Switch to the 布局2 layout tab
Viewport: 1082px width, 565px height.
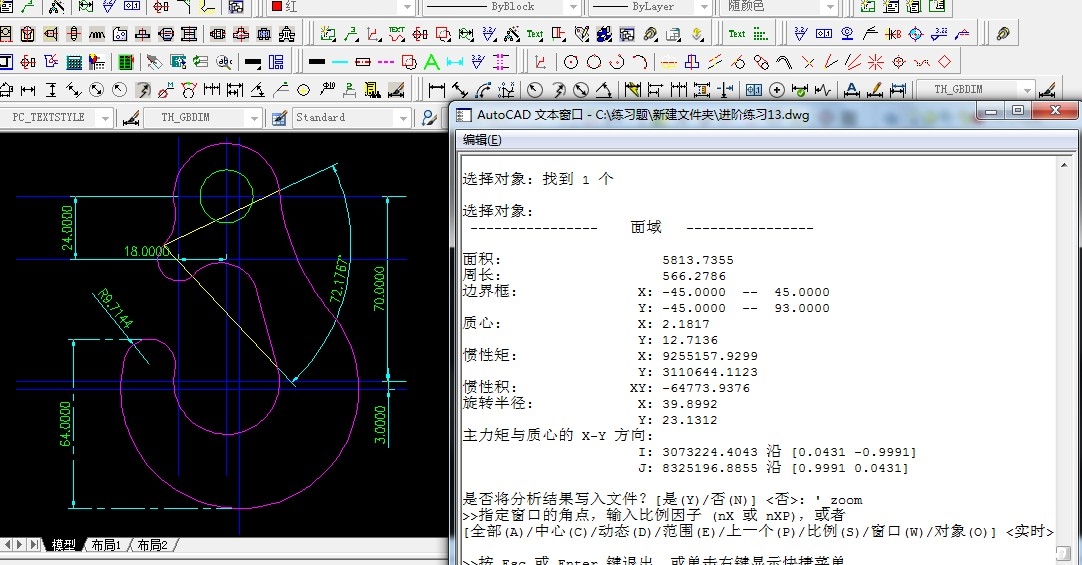point(152,545)
